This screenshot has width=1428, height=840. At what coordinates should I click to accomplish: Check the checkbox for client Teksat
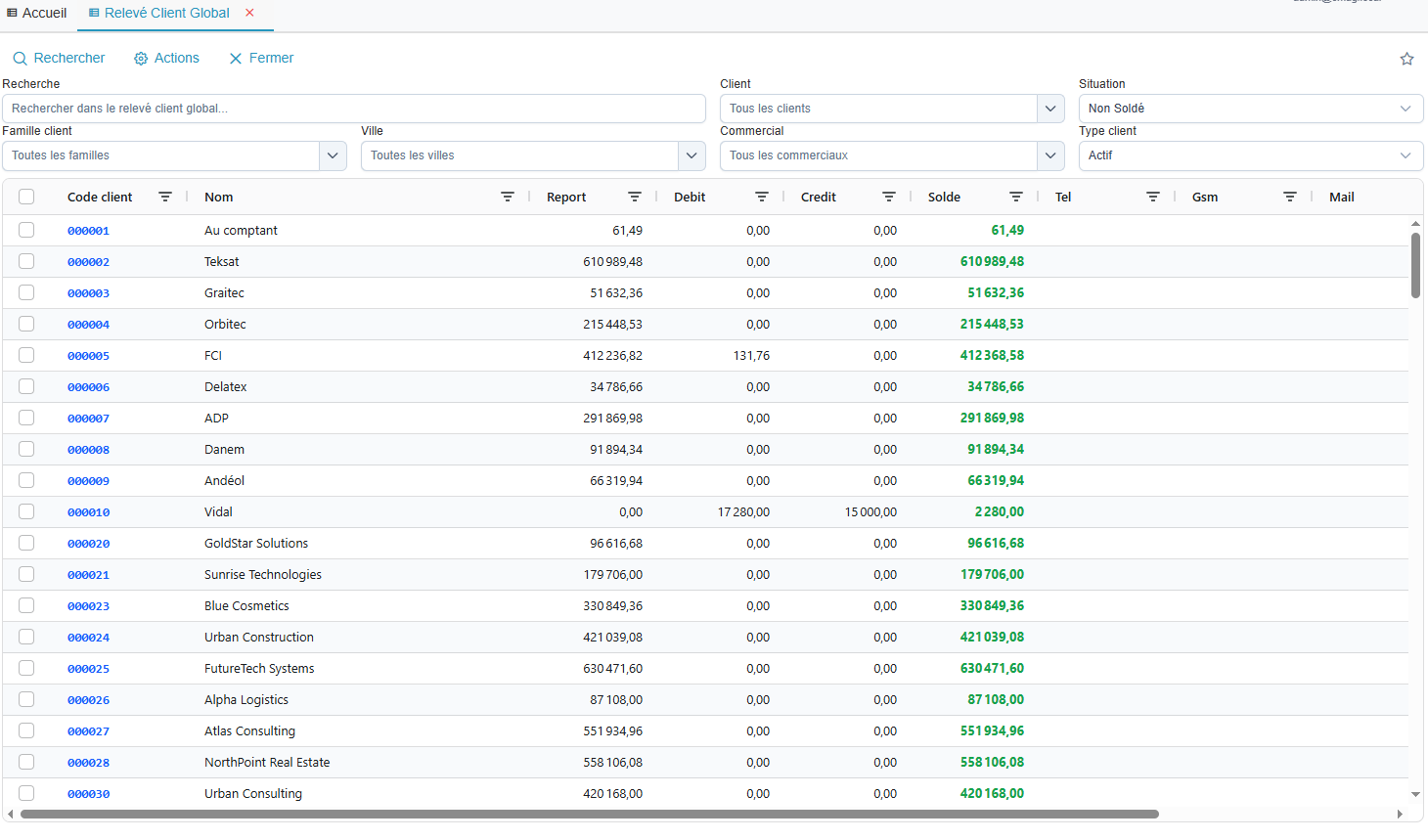coord(26,260)
